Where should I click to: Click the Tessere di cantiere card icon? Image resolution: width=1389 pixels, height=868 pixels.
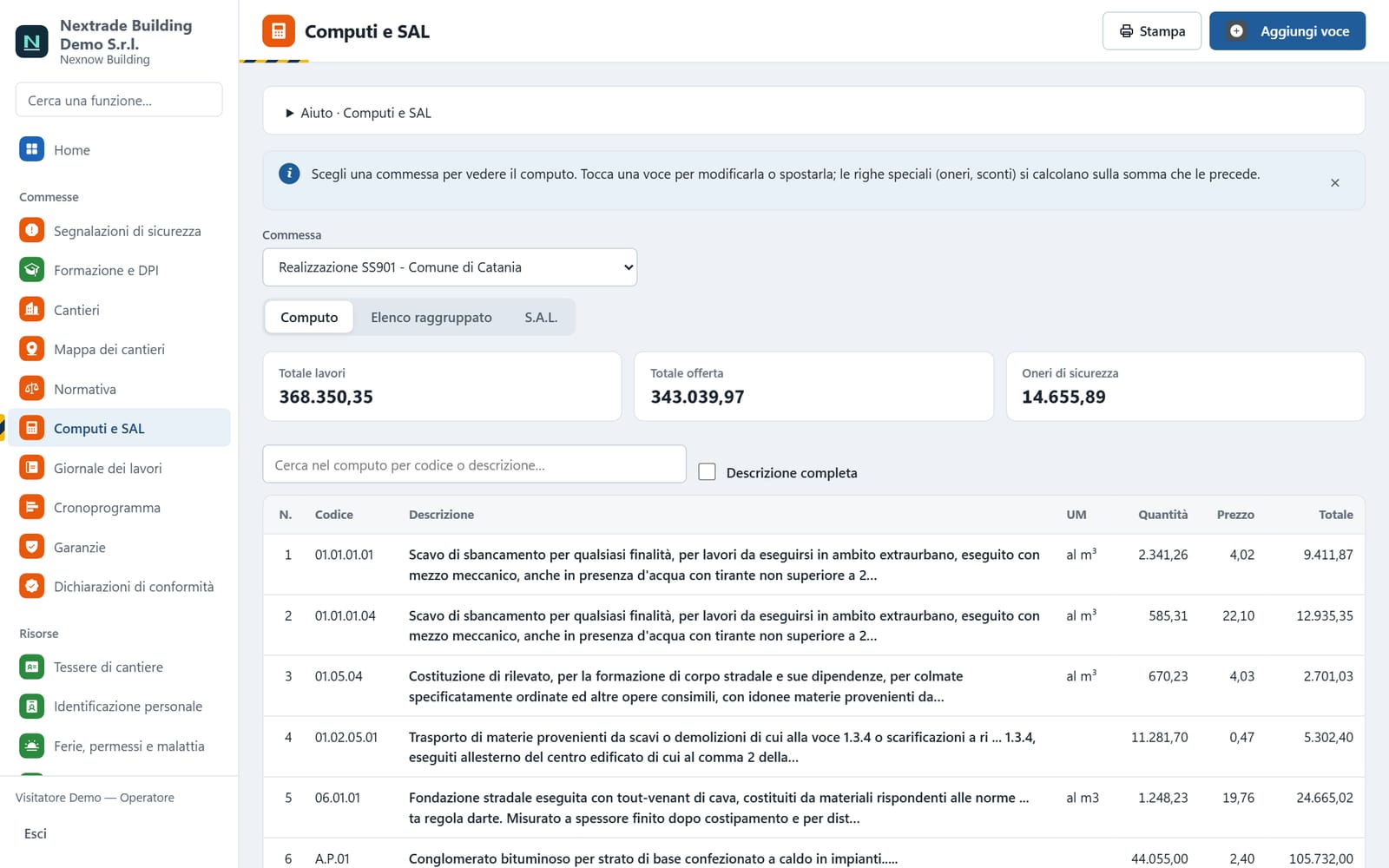coord(32,667)
